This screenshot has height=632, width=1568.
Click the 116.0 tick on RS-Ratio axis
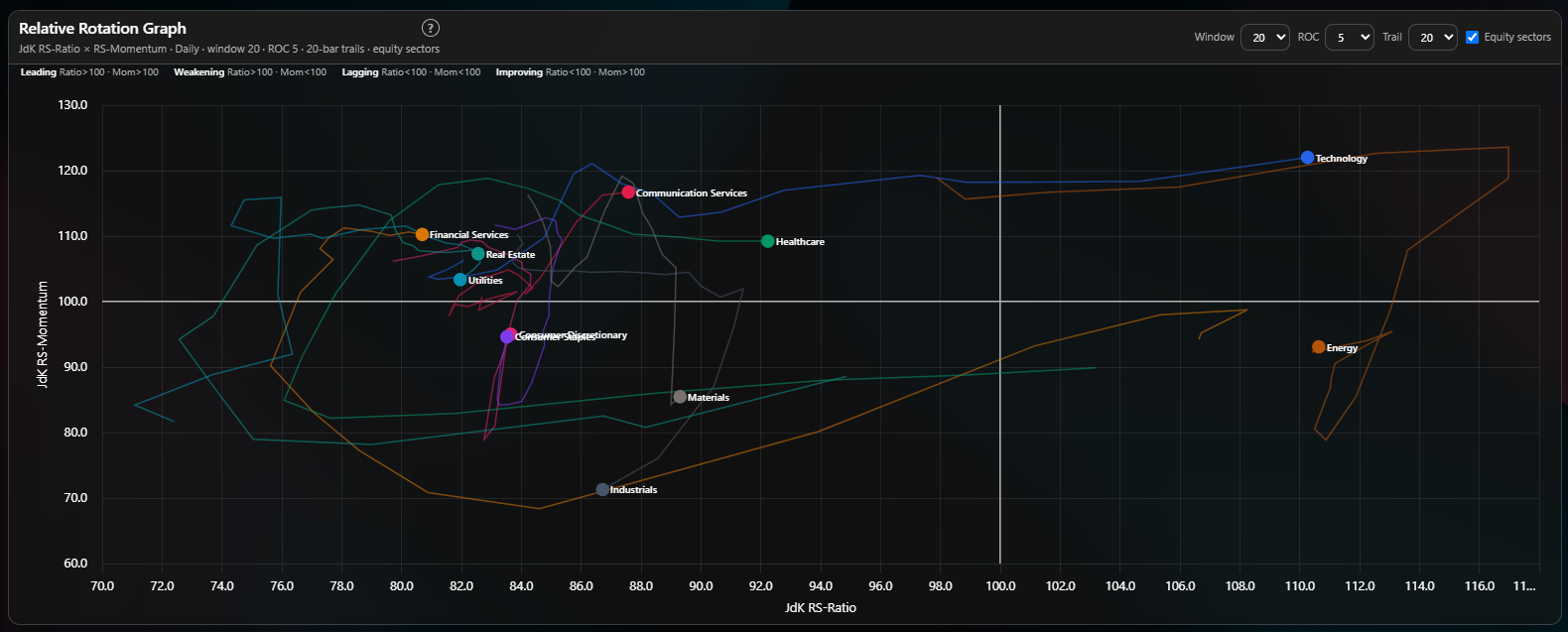tap(1480, 585)
